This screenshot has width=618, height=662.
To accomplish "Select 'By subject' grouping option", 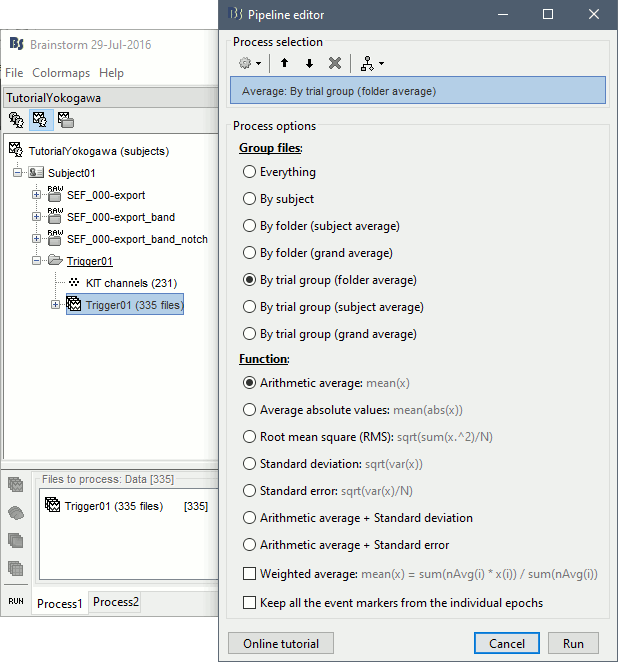I will [x=249, y=199].
